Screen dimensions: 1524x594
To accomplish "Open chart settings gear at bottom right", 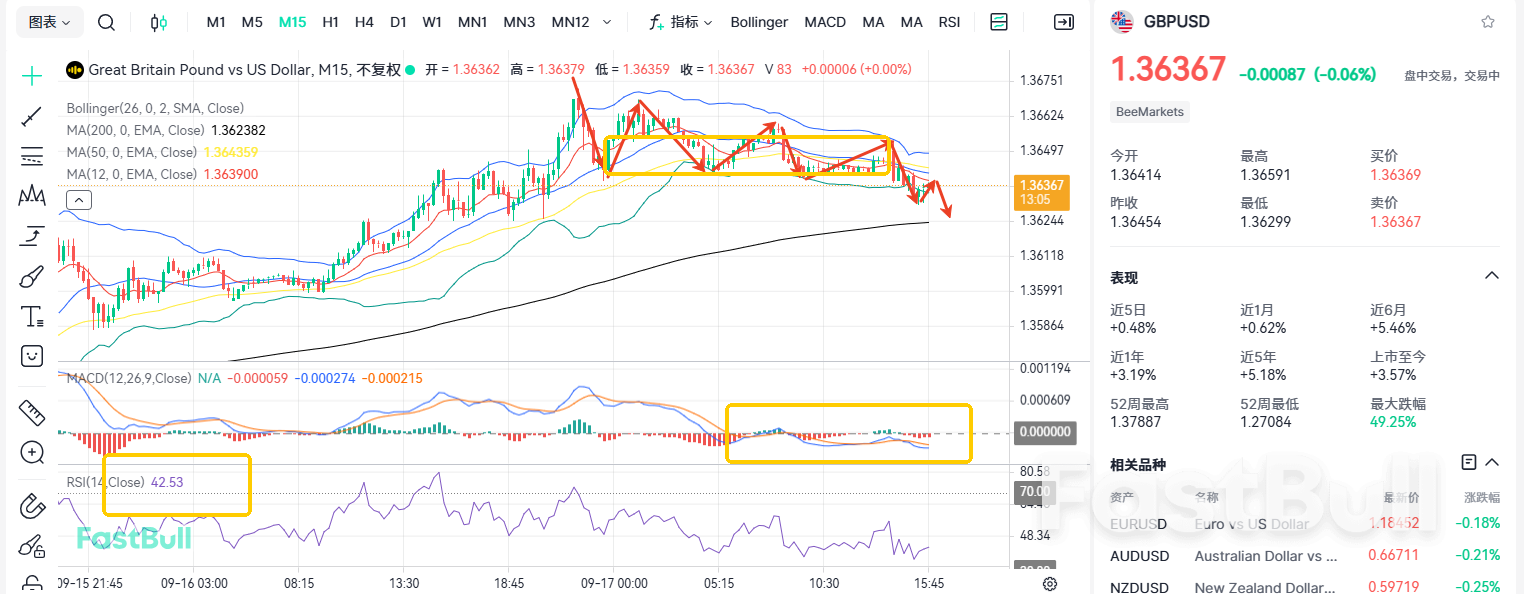I will pyautogui.click(x=1050, y=583).
